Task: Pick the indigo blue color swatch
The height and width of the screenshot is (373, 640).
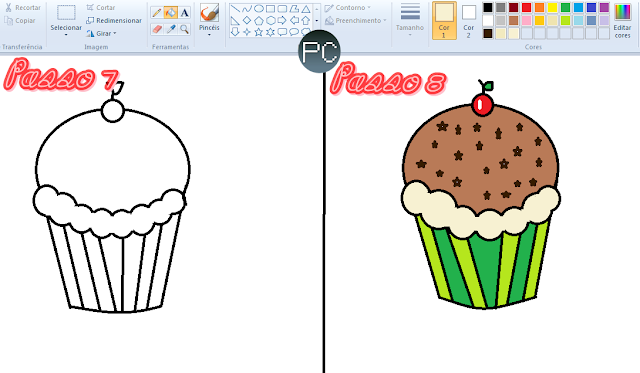Action: (591, 7)
